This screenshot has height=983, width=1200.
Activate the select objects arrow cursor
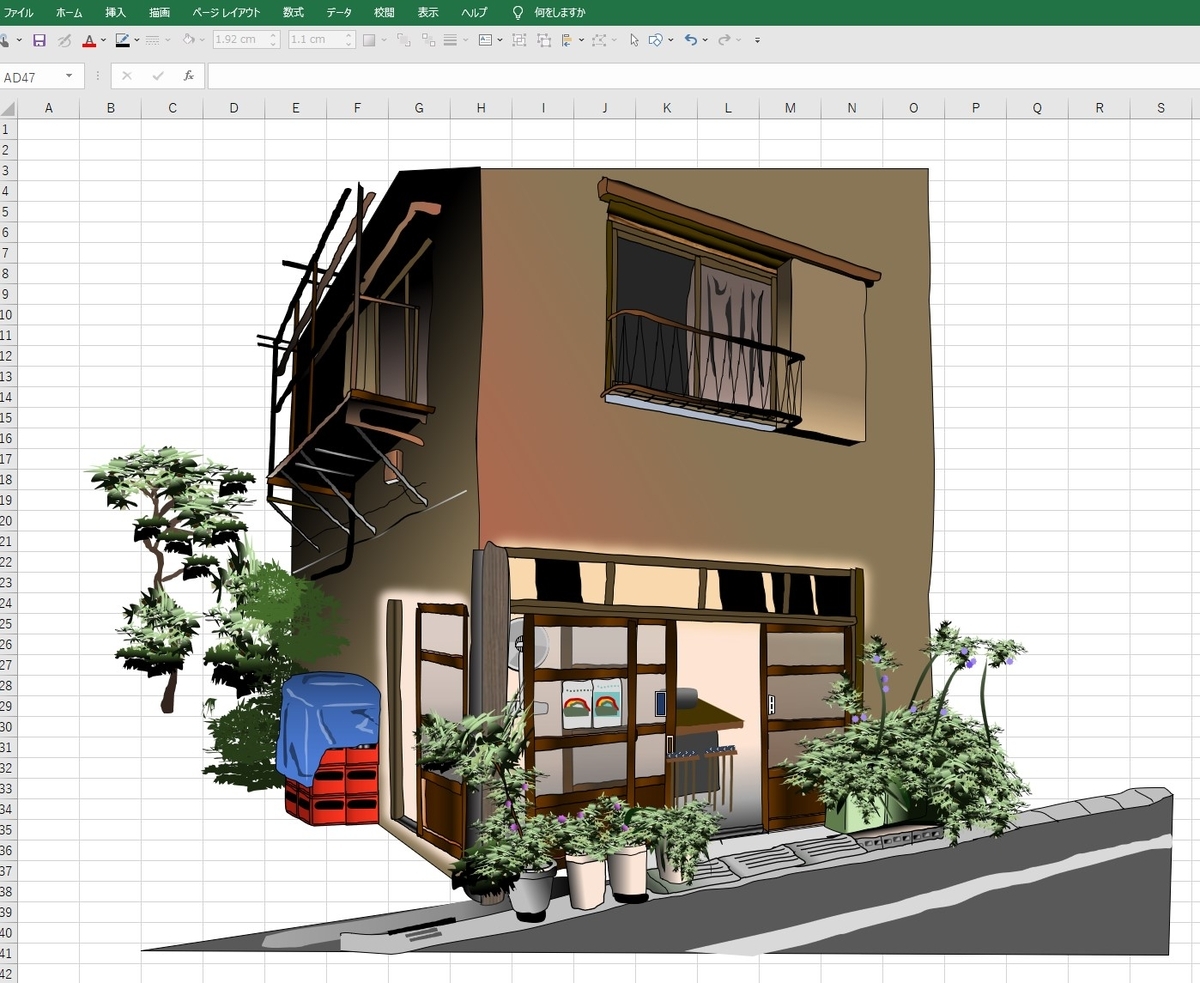click(x=634, y=40)
